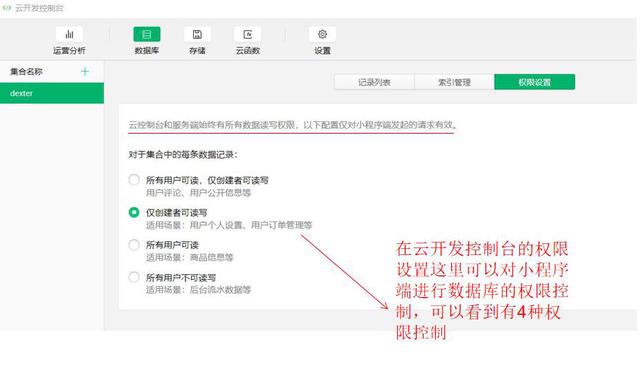Open the 运营分析 analytics icon

click(69, 34)
